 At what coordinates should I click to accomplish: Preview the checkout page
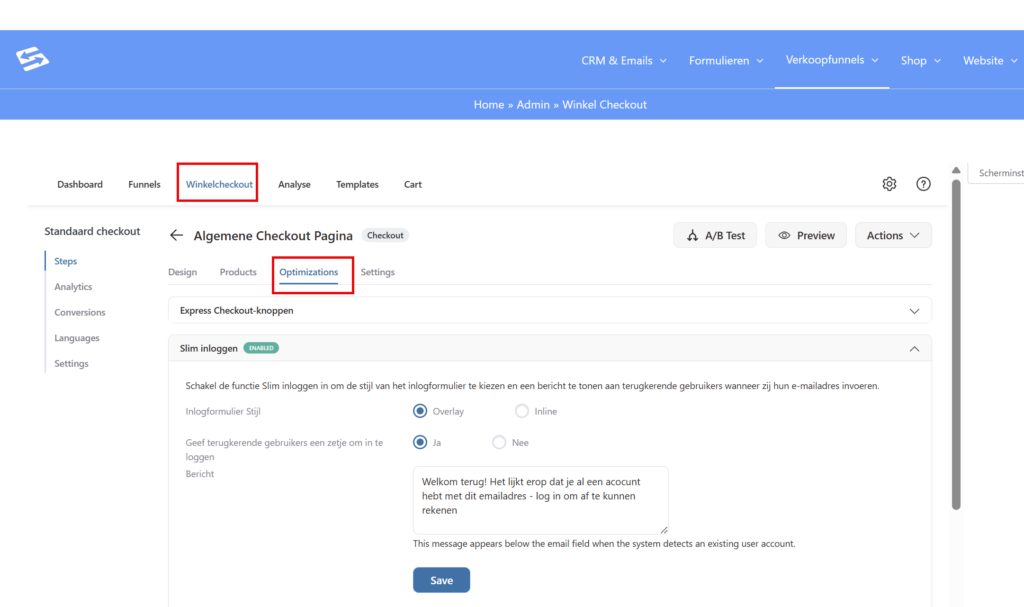pyautogui.click(x=806, y=236)
